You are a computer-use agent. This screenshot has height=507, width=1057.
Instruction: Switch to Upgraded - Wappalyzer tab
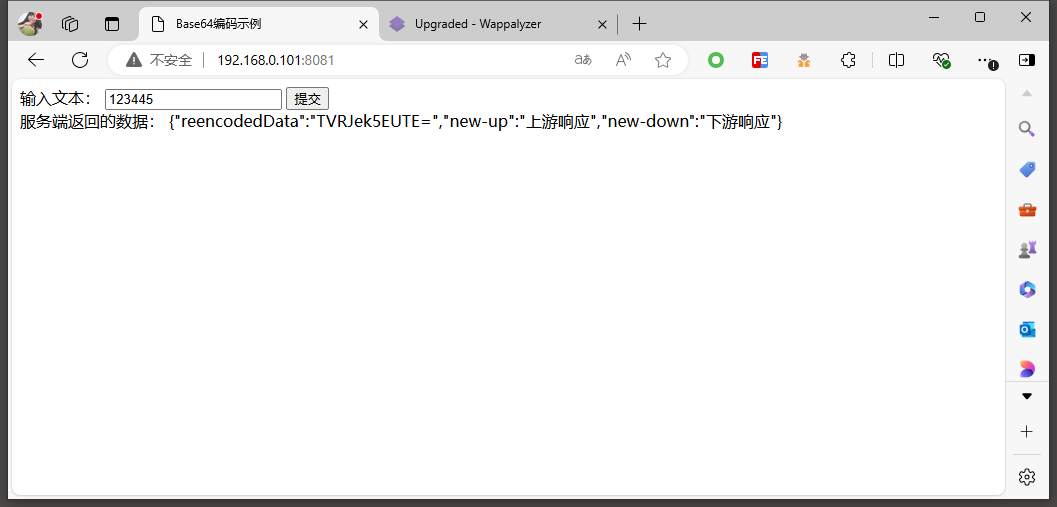(497, 24)
